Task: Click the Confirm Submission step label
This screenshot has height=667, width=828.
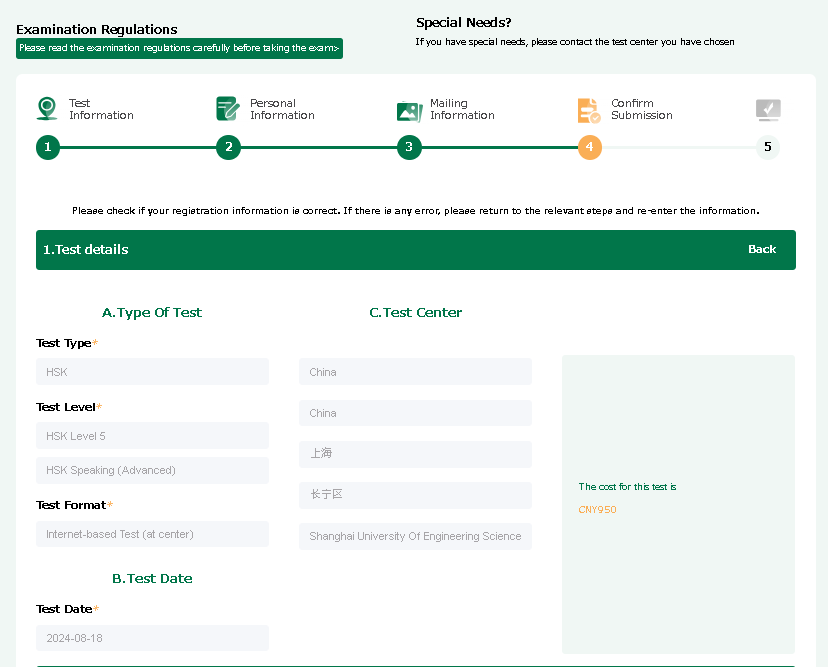Action: pyautogui.click(x=642, y=109)
